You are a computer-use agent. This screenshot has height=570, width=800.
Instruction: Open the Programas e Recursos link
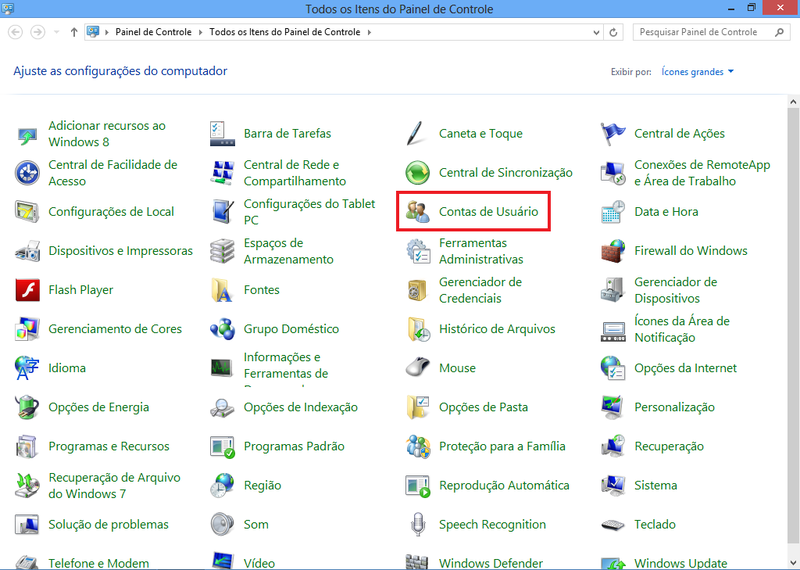click(109, 446)
